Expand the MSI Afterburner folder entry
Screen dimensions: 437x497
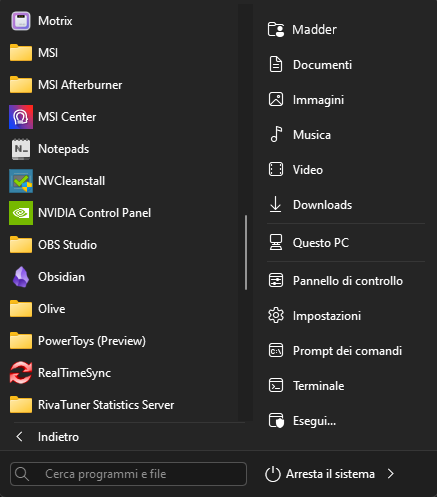click(123, 85)
